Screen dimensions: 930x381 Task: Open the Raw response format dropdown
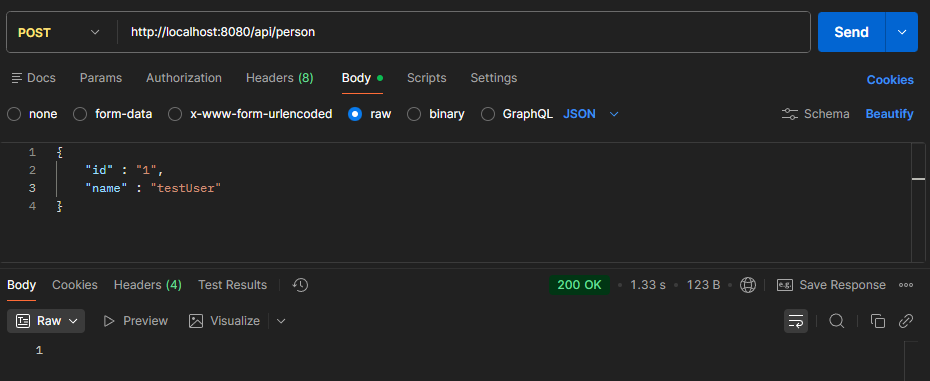point(46,321)
